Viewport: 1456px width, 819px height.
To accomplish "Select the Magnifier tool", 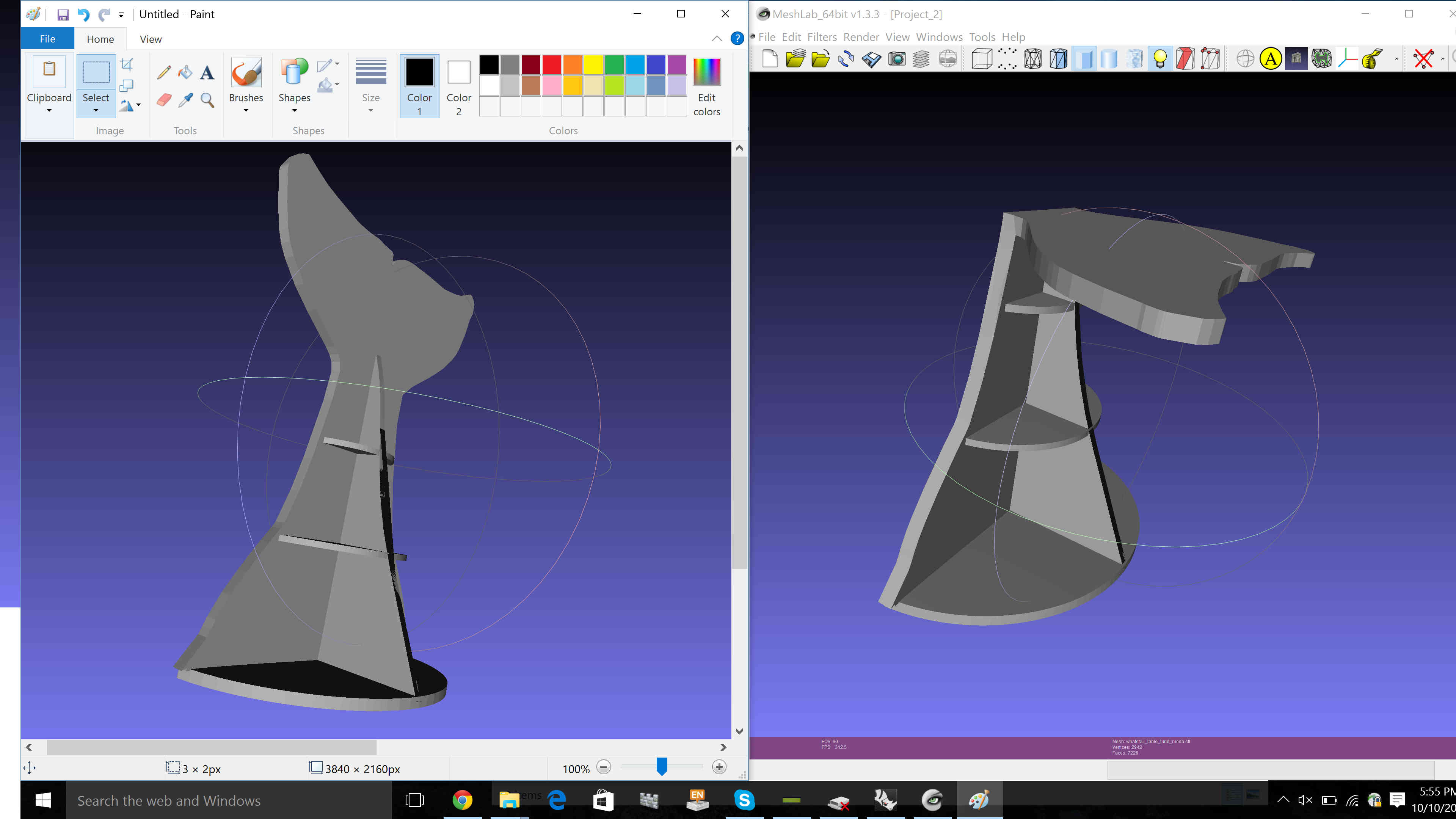I will [207, 100].
